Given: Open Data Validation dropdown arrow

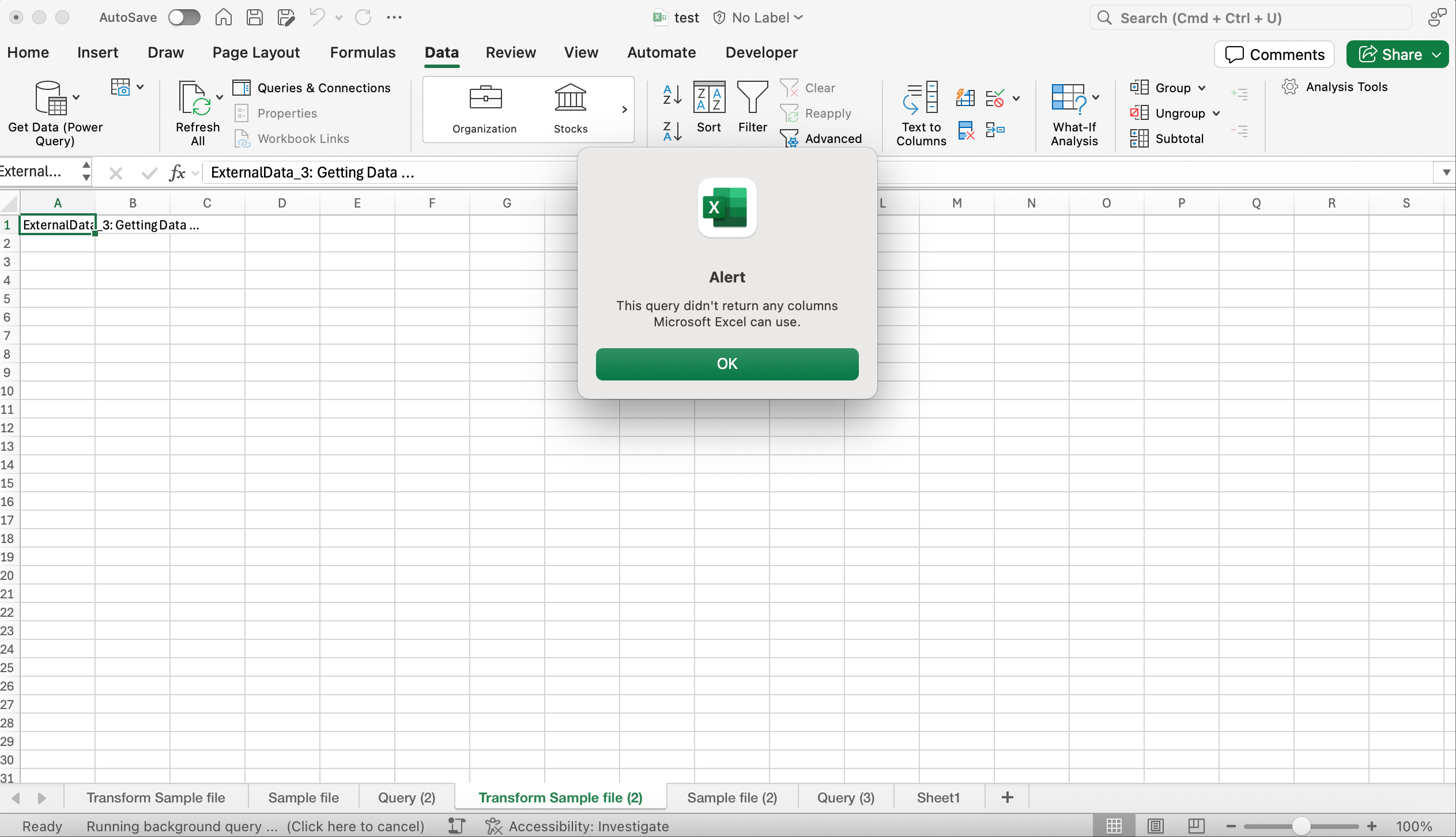Looking at the screenshot, I should [1016, 99].
